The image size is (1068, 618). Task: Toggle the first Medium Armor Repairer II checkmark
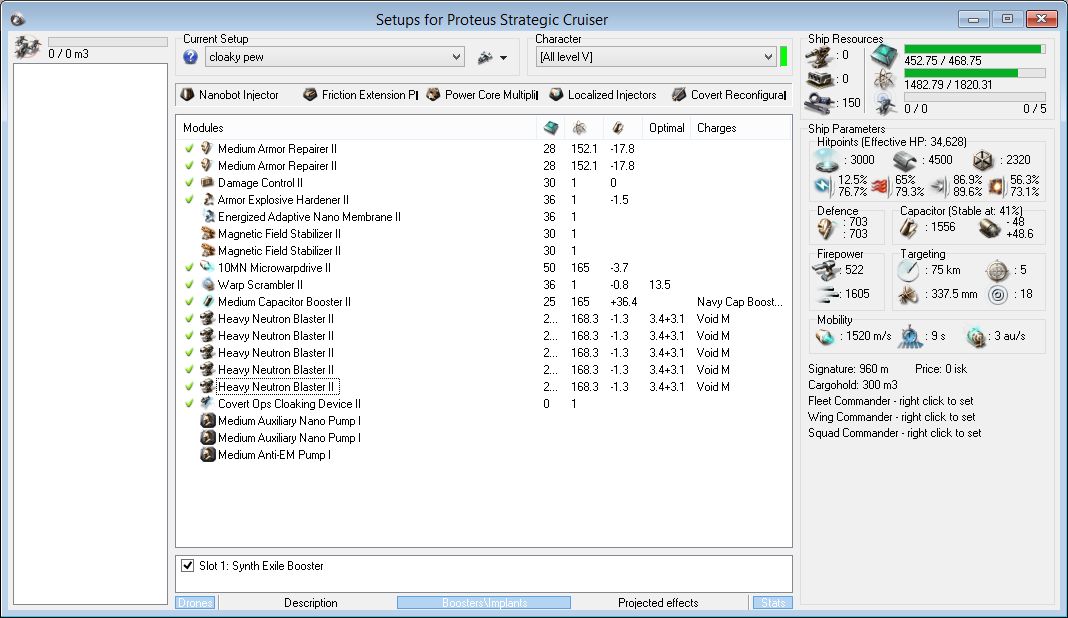pos(189,149)
